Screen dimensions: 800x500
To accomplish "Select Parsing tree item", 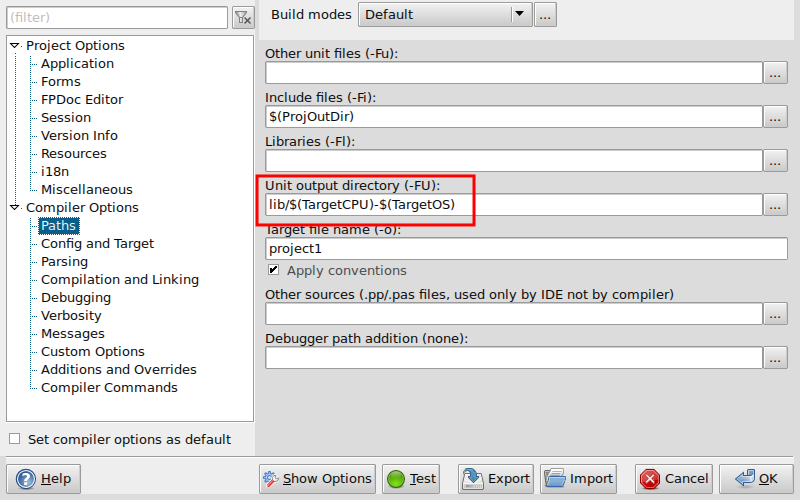I will coord(64,262).
